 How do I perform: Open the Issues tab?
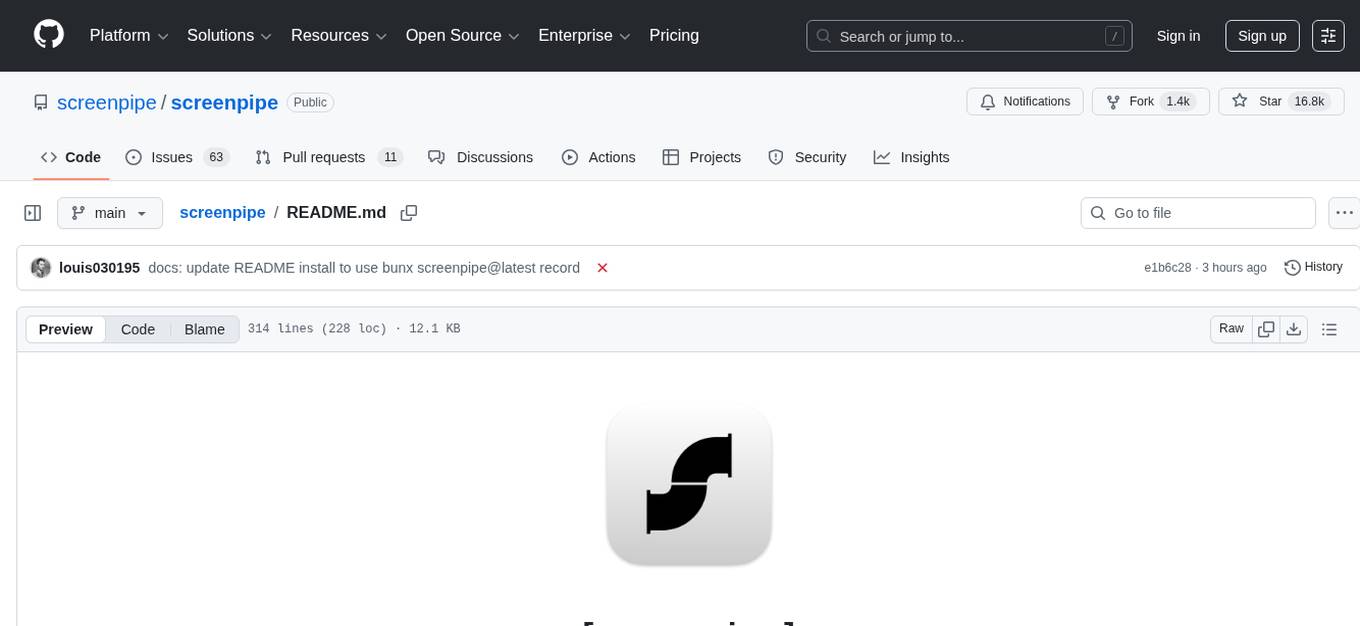[171, 157]
